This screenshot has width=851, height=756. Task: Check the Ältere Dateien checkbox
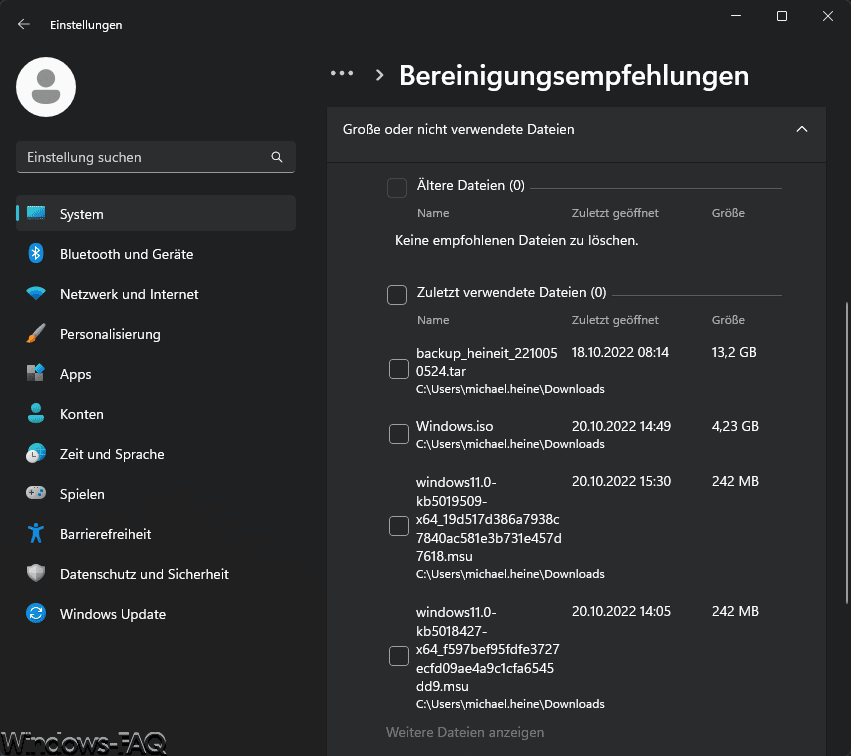397,188
